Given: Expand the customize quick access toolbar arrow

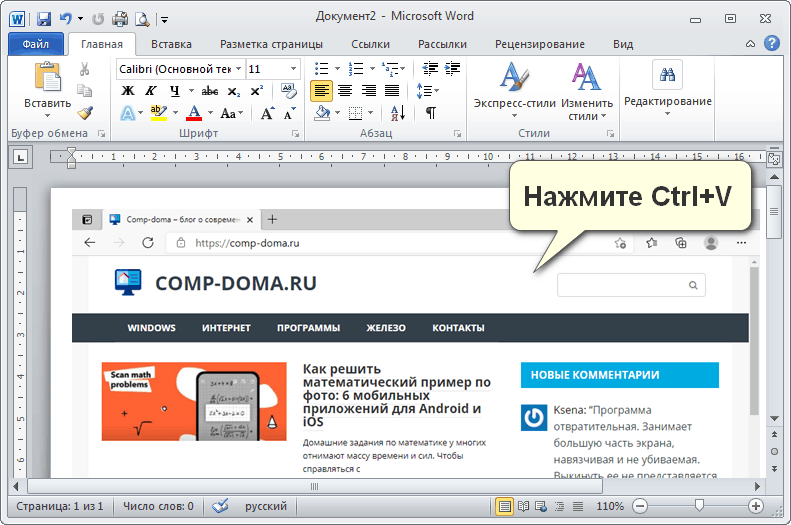Looking at the screenshot, I should pyautogui.click(x=164, y=20).
